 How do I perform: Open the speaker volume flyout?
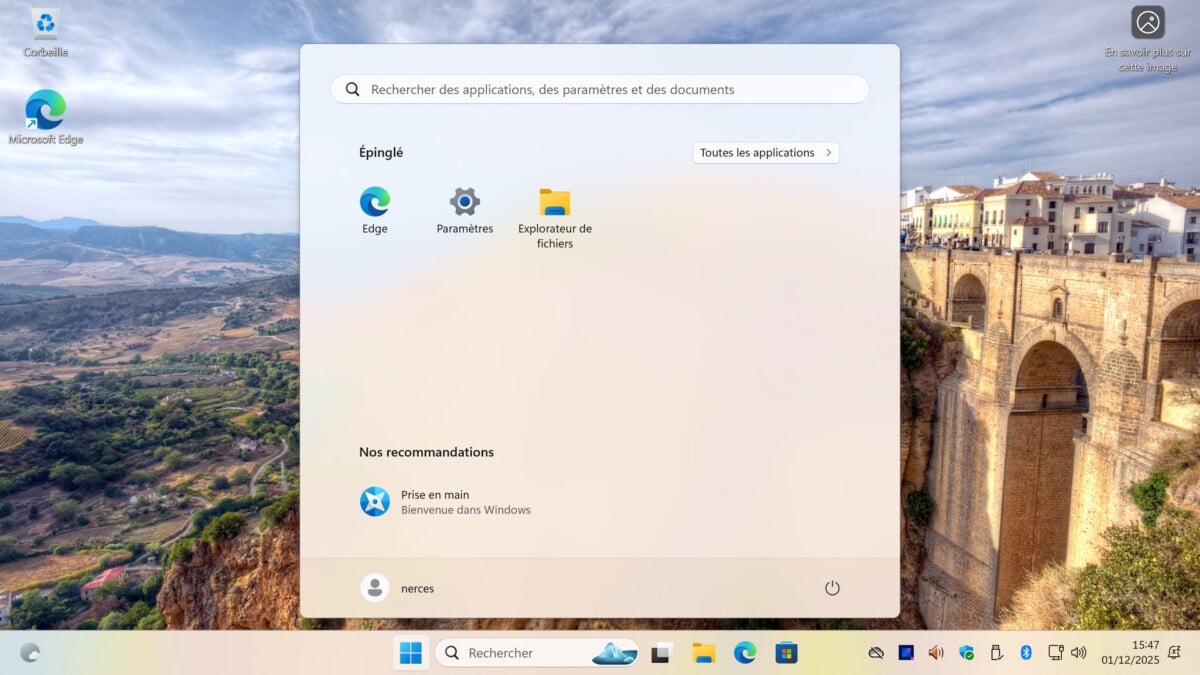pyautogui.click(x=1078, y=653)
